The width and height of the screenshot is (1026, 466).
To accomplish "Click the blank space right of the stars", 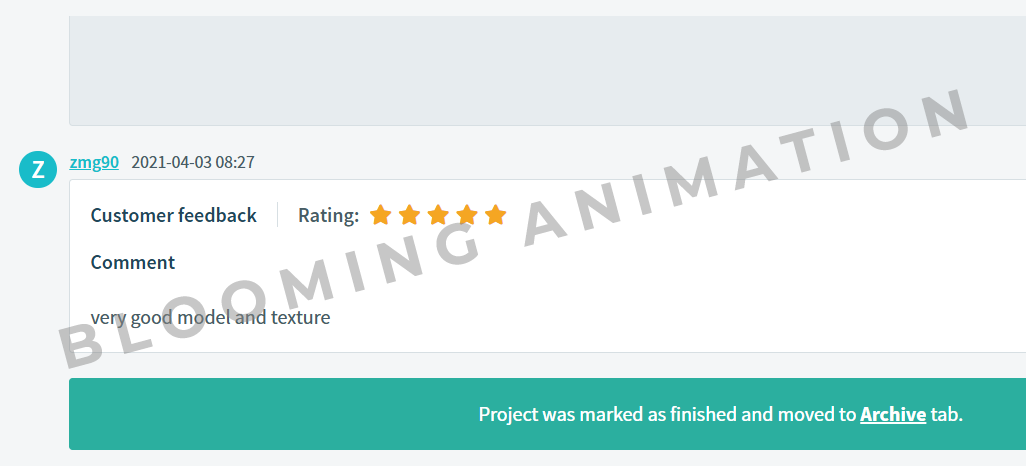I will [750, 215].
